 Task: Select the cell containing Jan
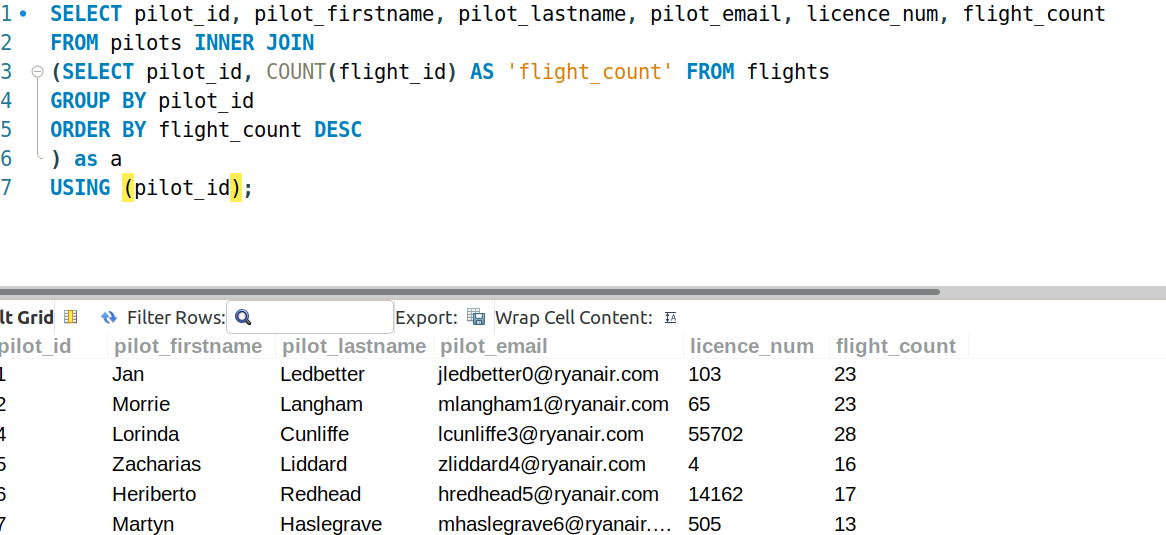(x=128, y=374)
